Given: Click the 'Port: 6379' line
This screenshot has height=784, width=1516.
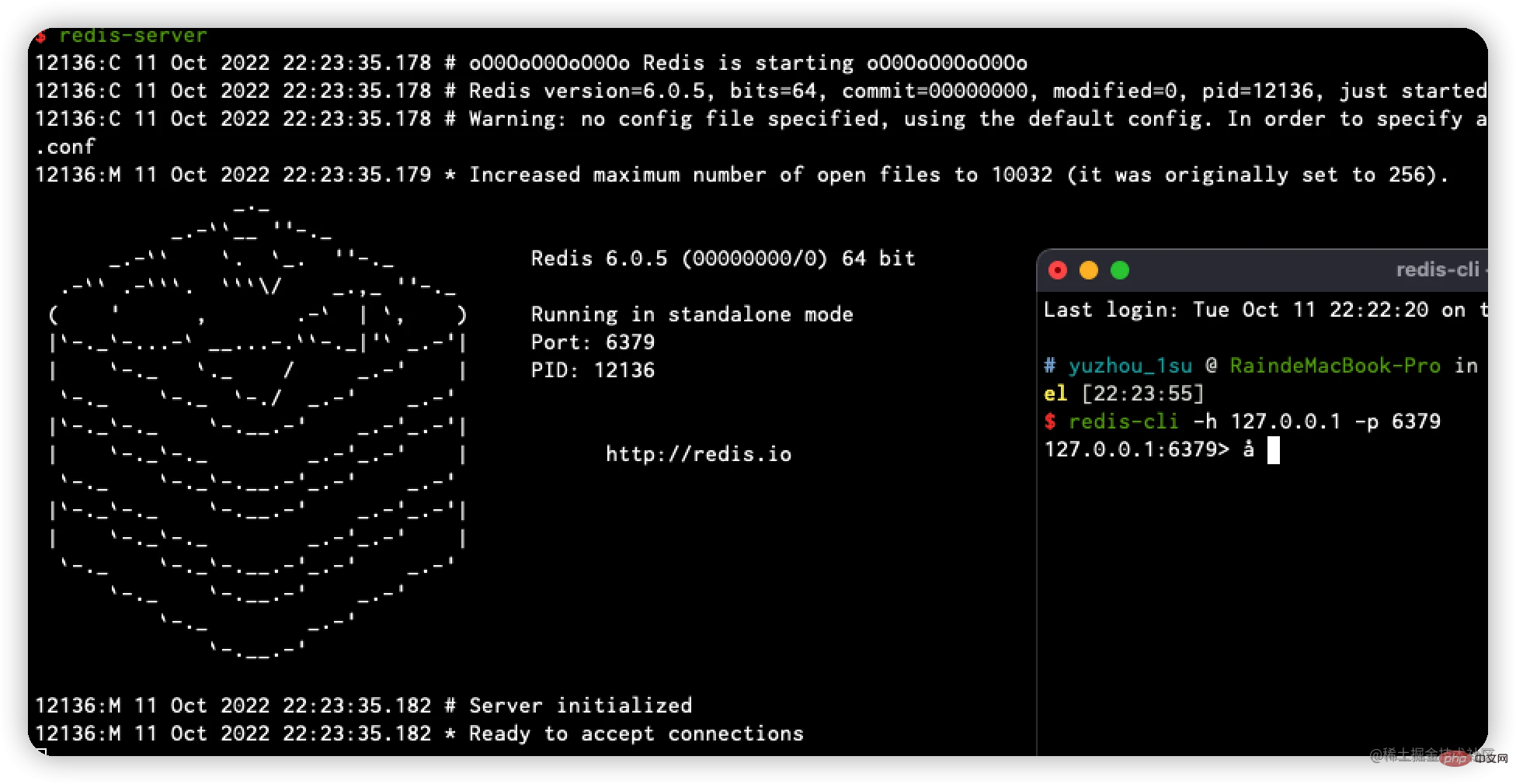Looking at the screenshot, I should (x=593, y=342).
